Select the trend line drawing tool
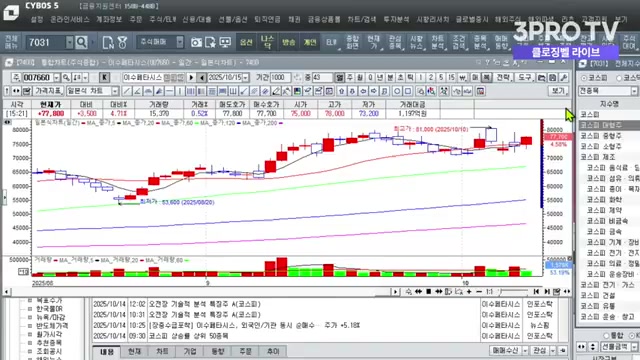 click(x=127, y=91)
